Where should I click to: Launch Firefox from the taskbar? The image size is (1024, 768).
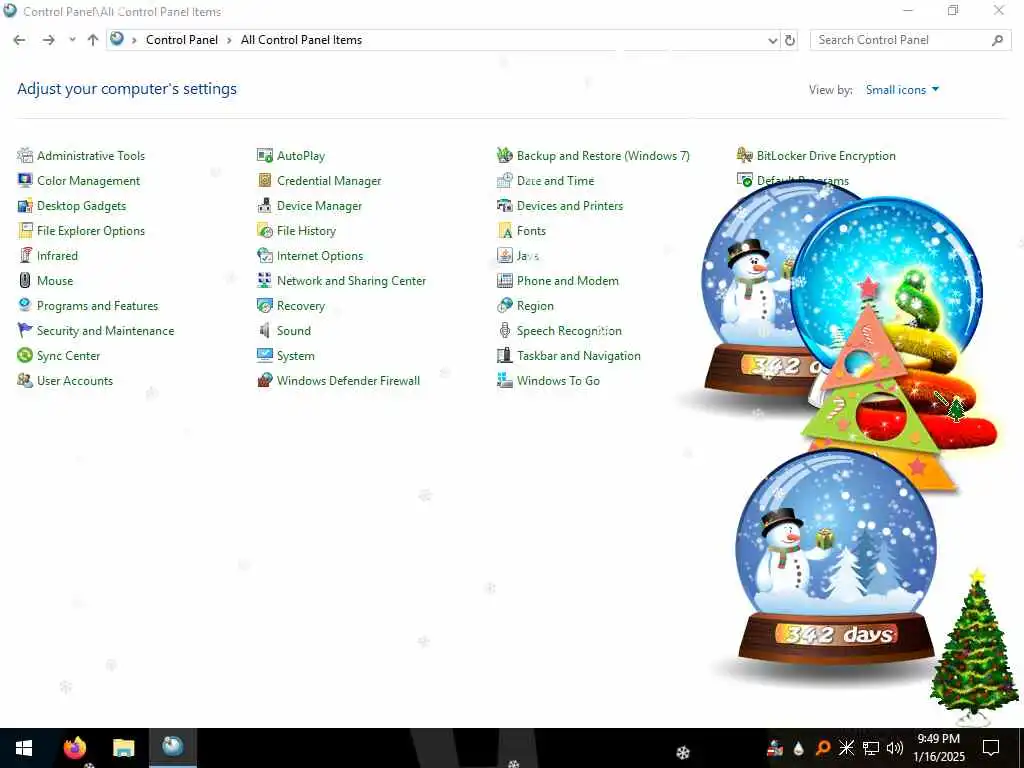(74, 747)
